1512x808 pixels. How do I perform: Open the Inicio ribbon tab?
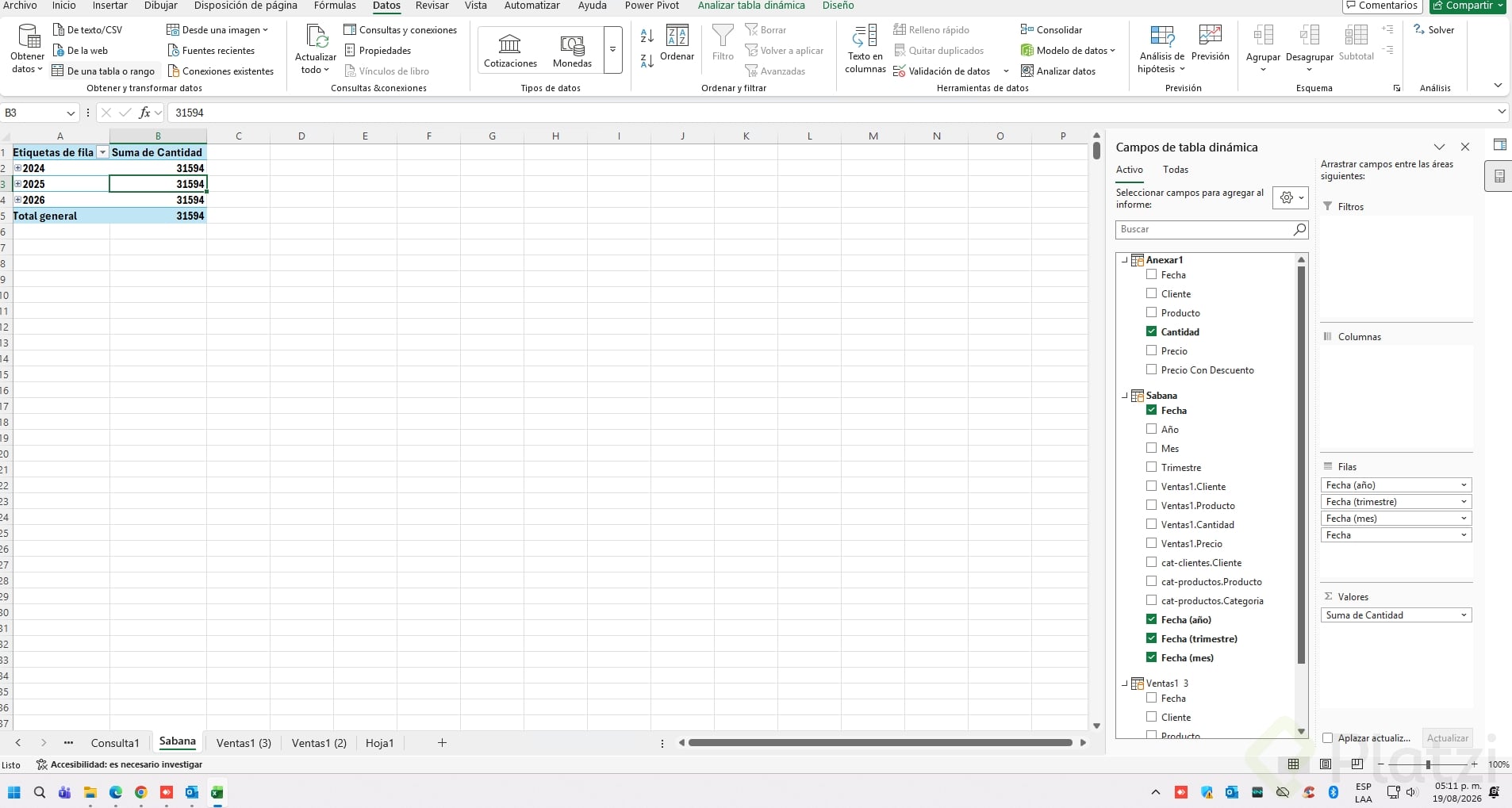(64, 6)
